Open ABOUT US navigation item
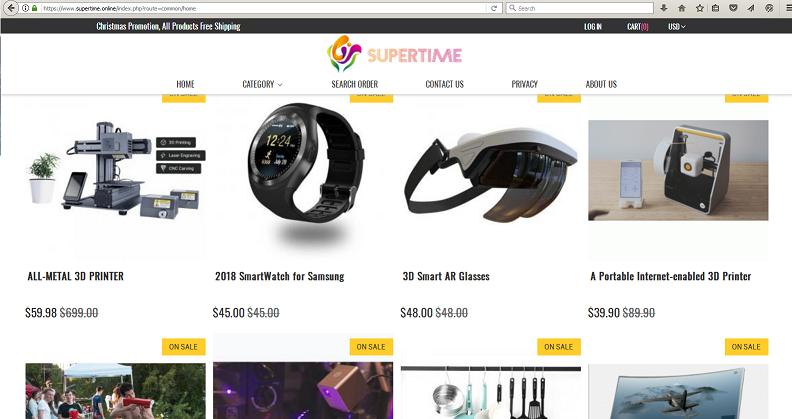 [x=601, y=84]
